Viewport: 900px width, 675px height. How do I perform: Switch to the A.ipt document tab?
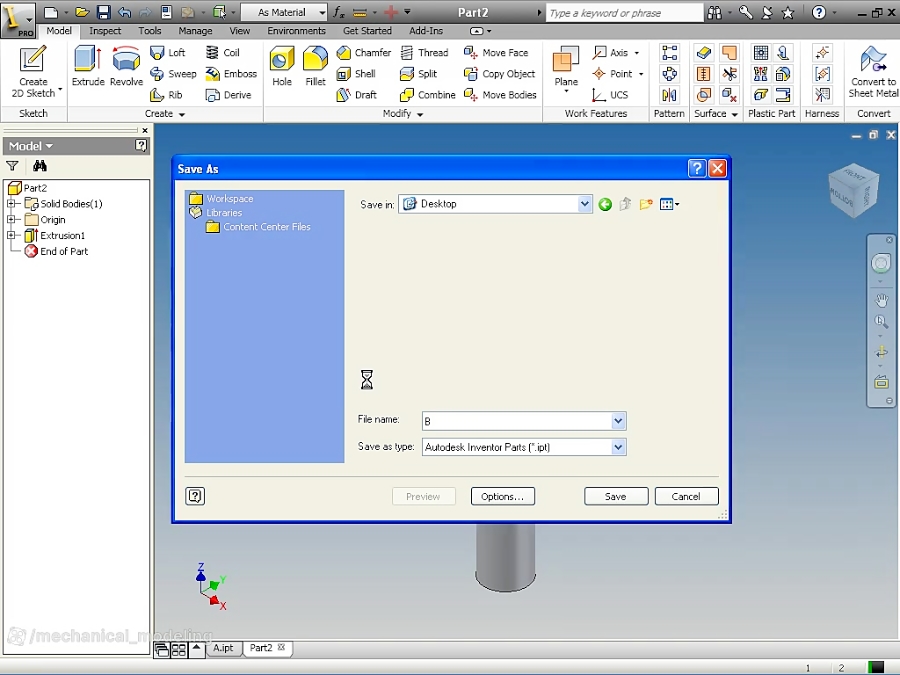[x=222, y=648]
